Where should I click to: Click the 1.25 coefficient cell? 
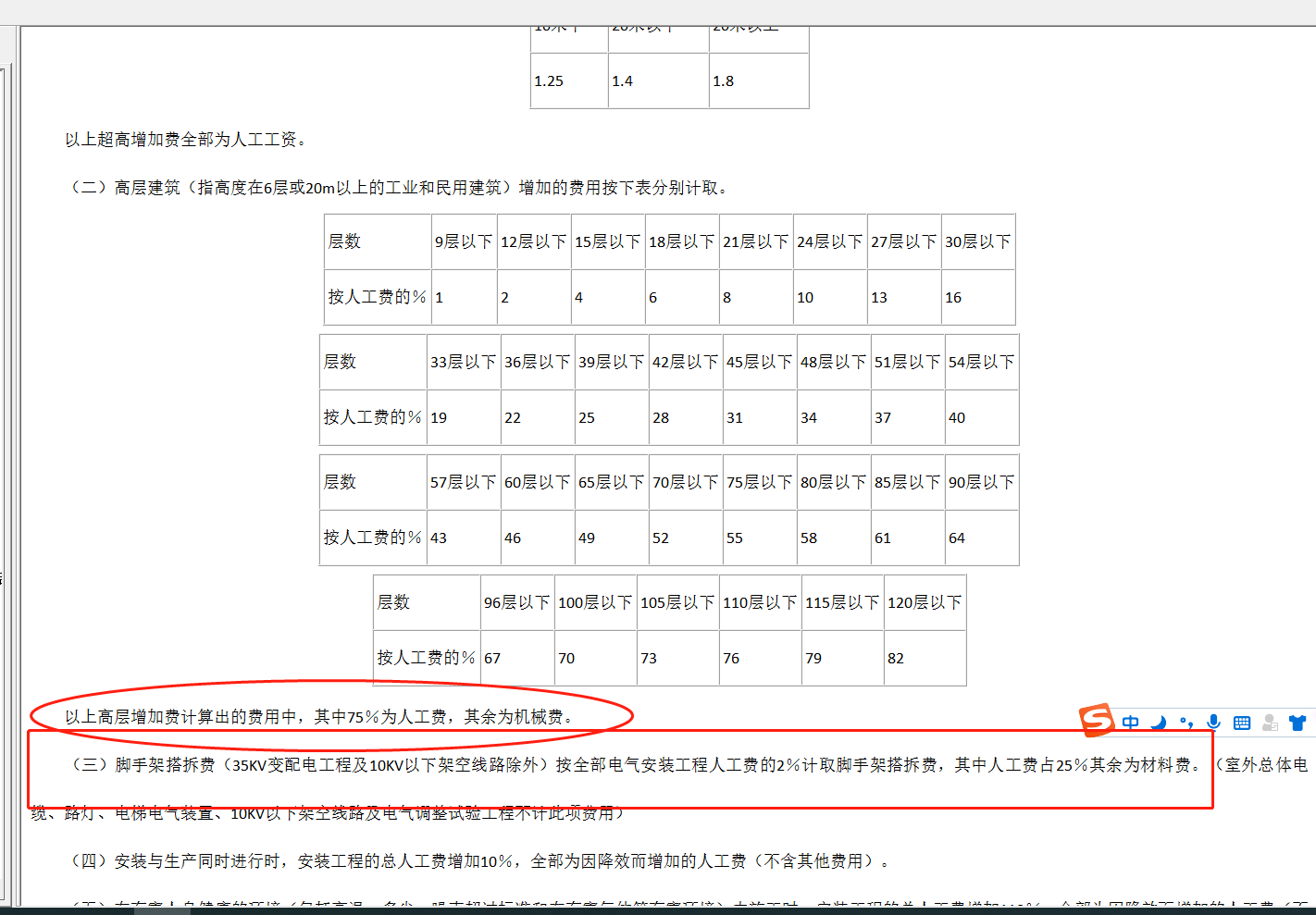[569, 80]
